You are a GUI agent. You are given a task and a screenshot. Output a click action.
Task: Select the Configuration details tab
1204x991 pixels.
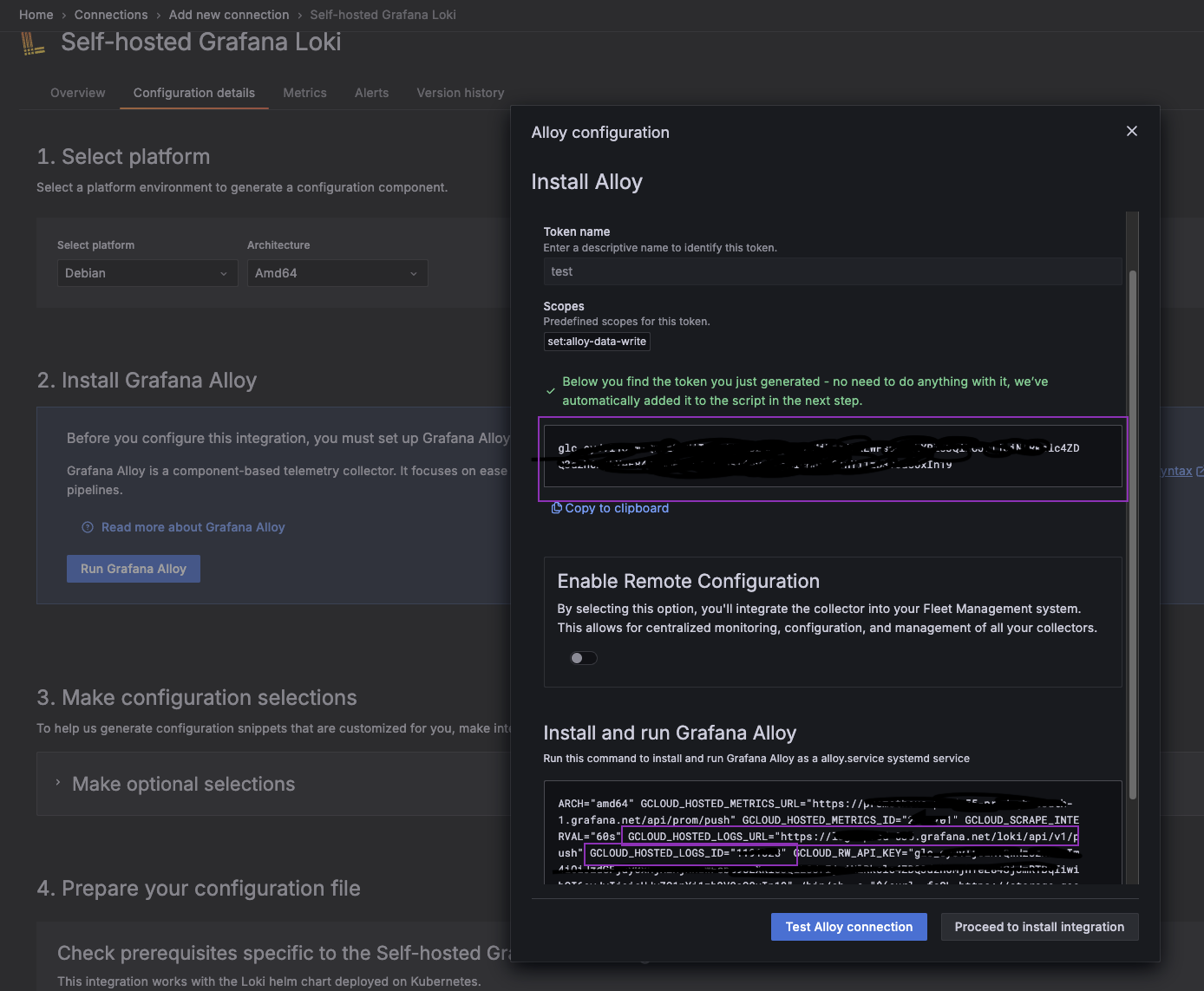[194, 93]
